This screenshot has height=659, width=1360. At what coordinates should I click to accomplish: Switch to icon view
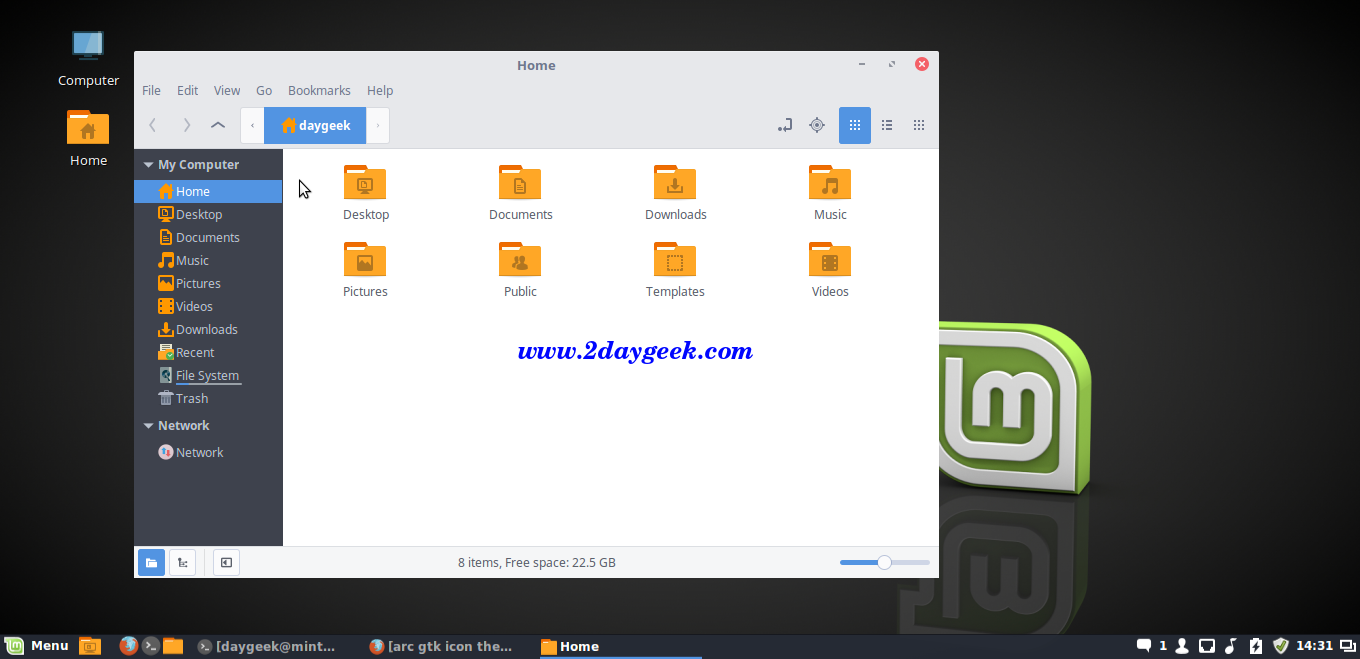tap(855, 125)
